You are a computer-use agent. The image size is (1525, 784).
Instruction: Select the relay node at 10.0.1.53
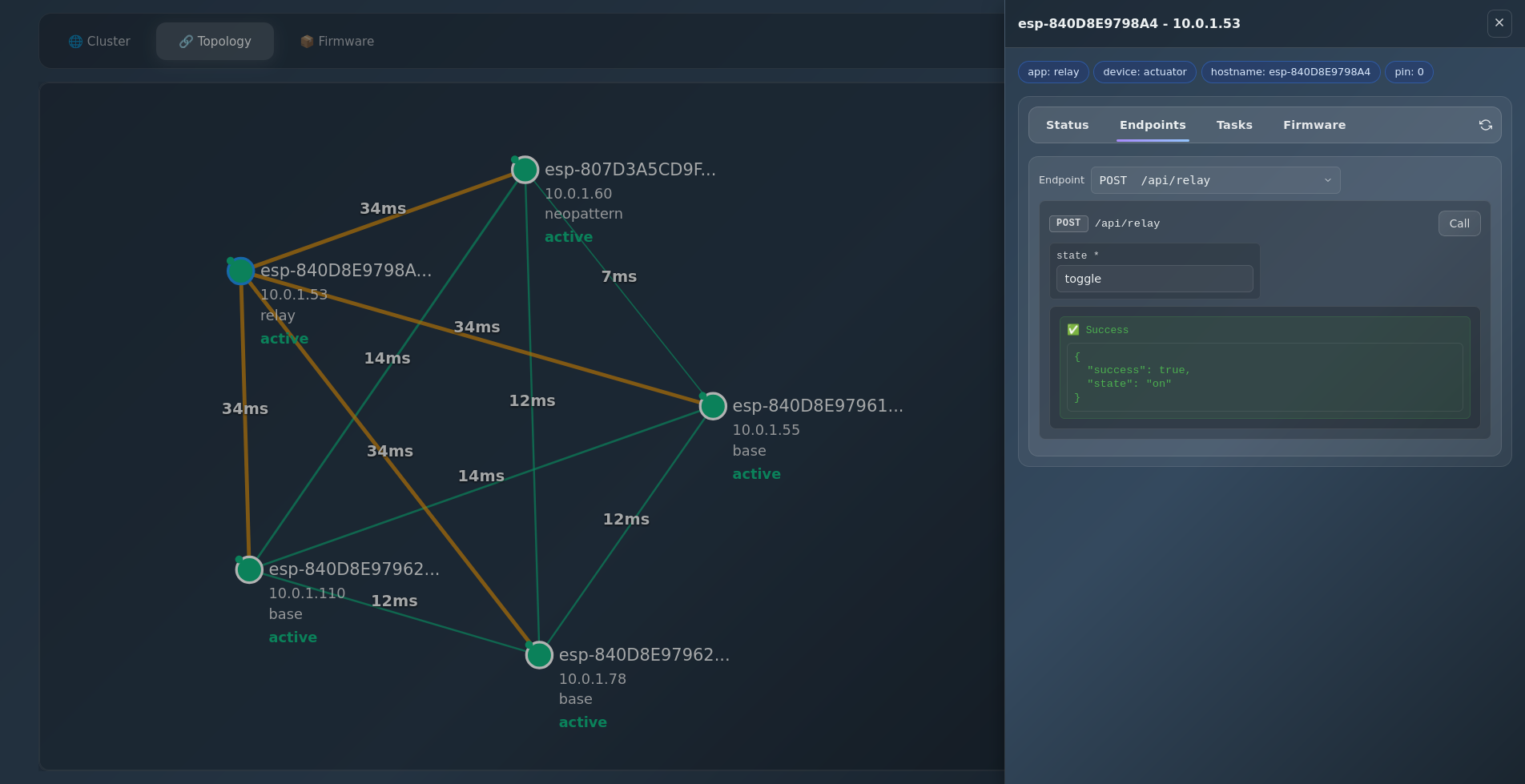pyautogui.click(x=240, y=271)
